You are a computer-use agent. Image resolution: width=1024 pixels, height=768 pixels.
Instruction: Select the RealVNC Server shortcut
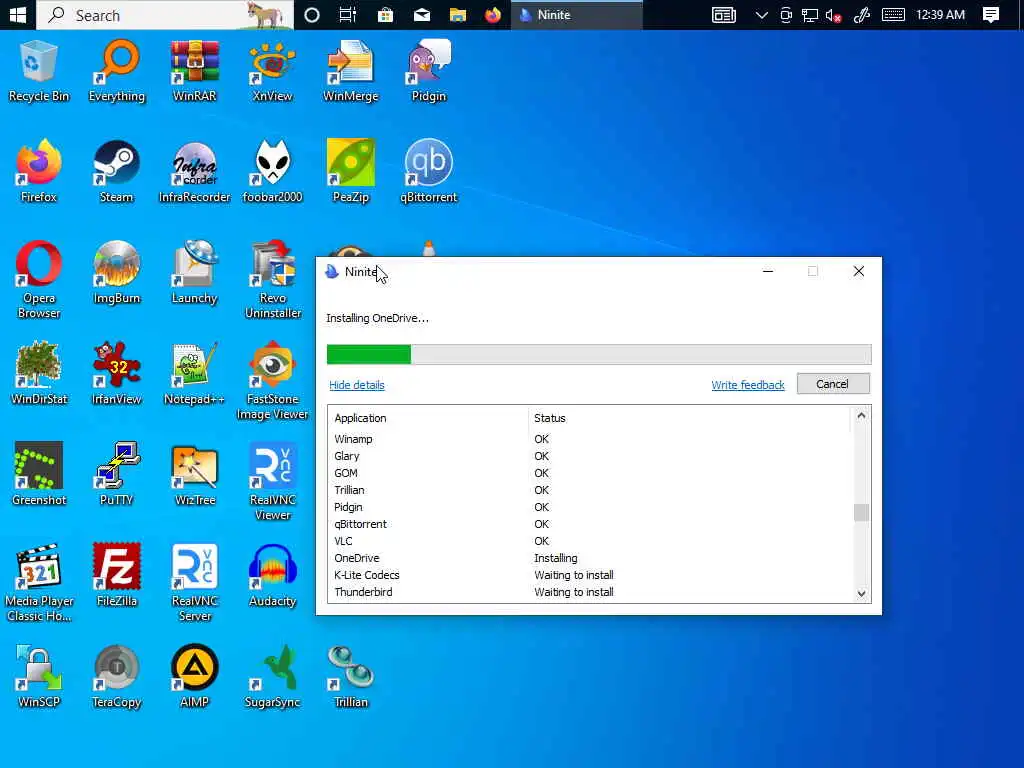coord(195,583)
